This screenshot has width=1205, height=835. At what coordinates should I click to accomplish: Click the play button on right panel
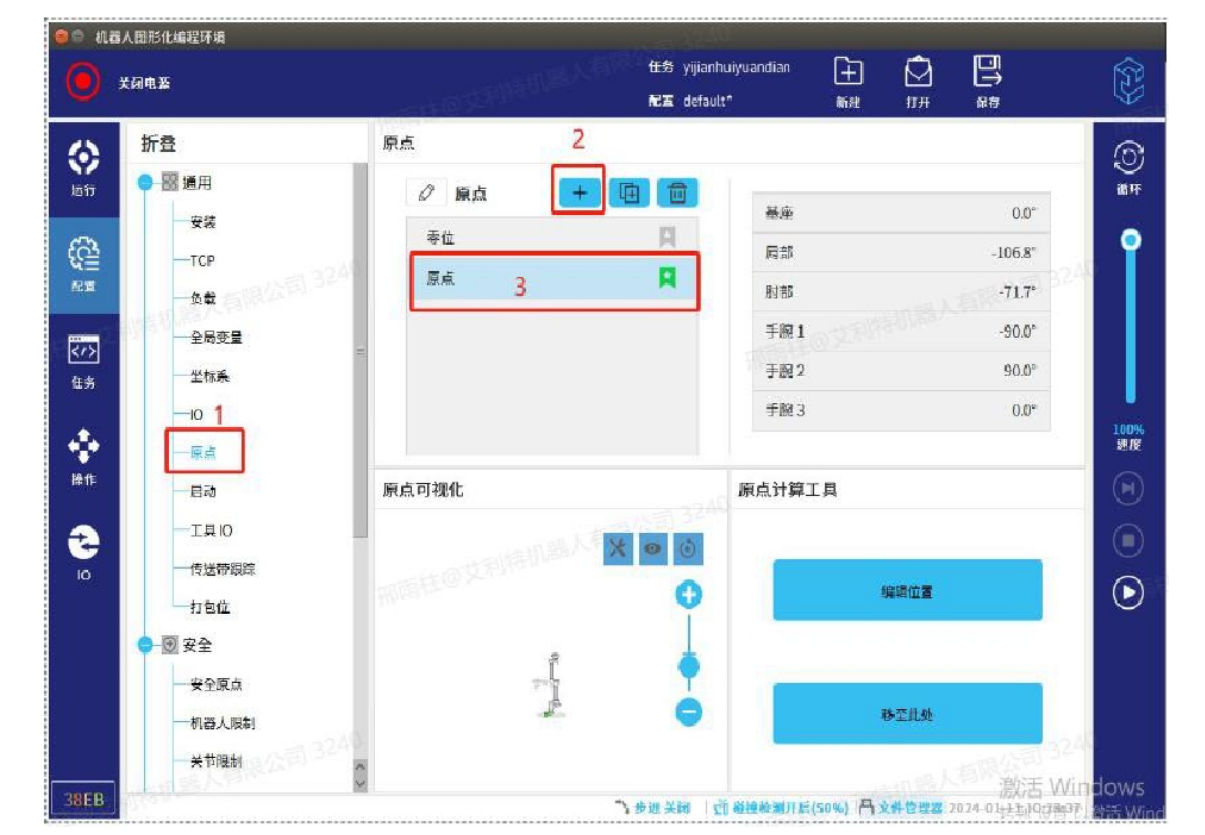1128,593
